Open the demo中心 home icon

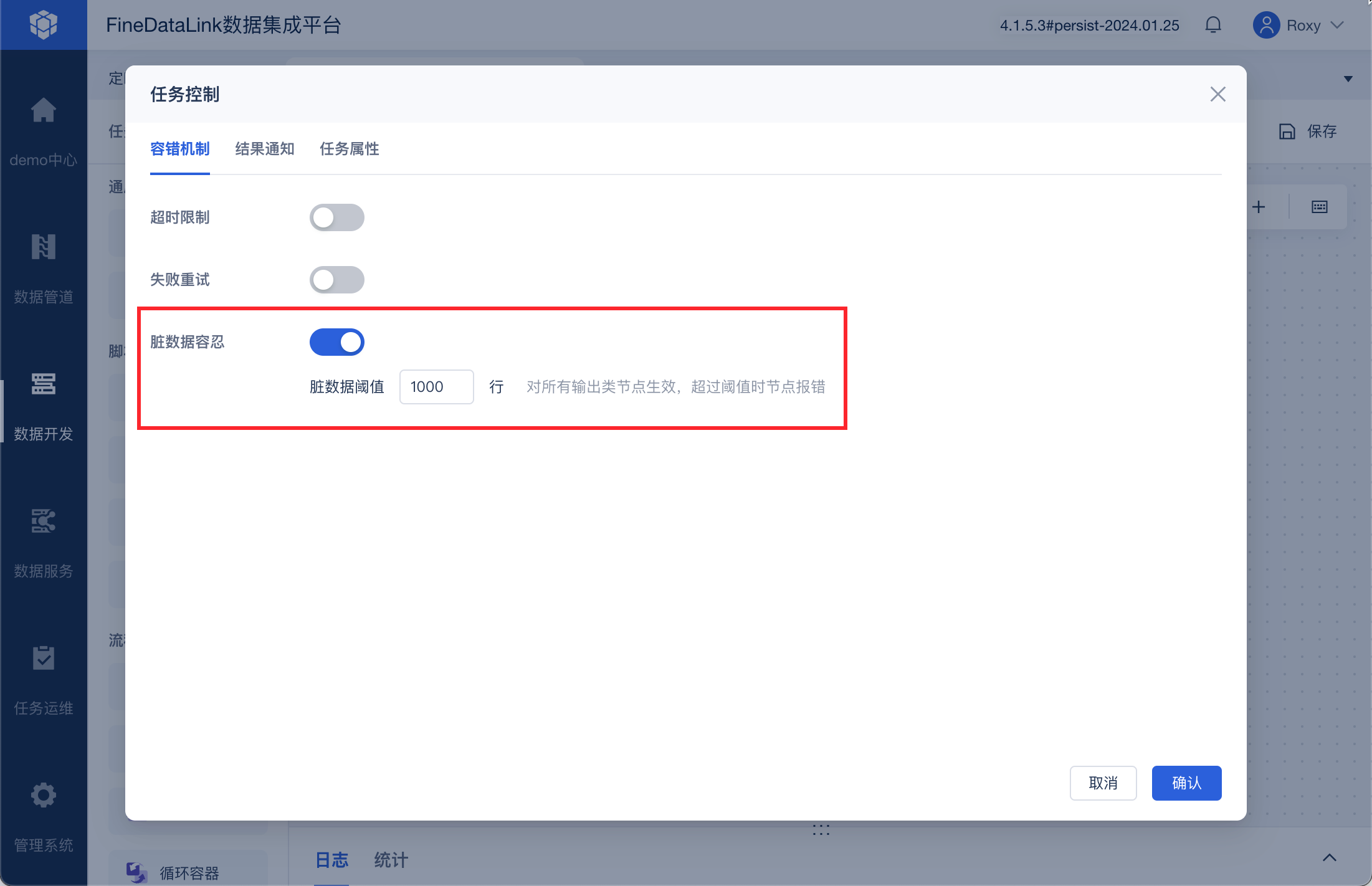click(44, 111)
